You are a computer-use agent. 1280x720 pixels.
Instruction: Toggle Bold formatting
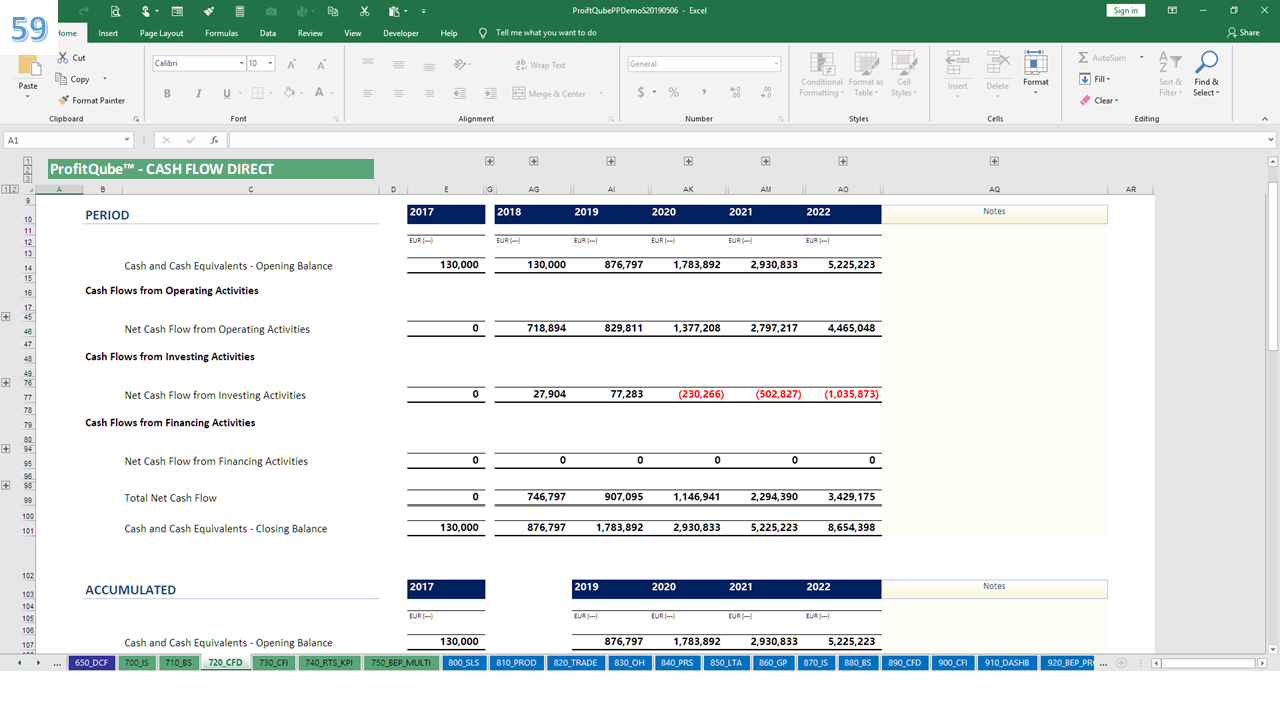click(x=167, y=93)
